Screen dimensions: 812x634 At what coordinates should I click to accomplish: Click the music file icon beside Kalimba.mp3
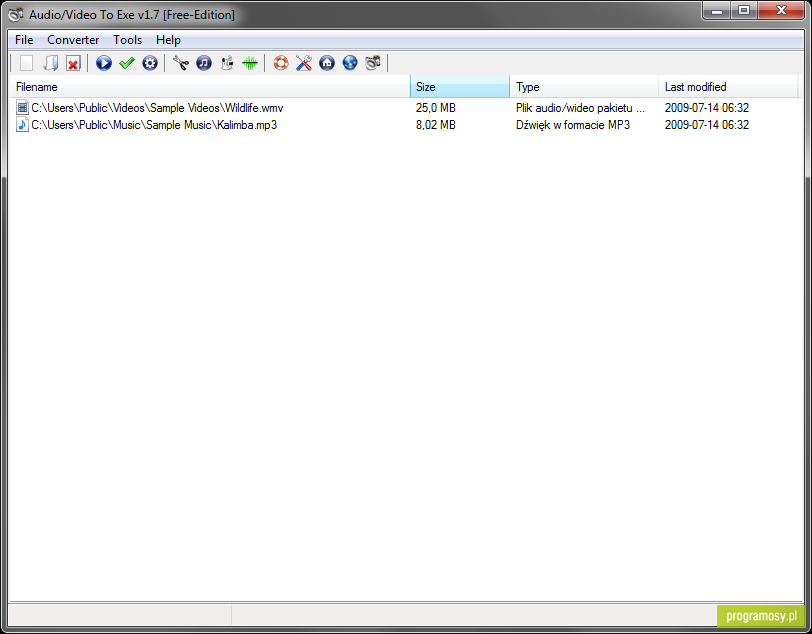(x=22, y=125)
